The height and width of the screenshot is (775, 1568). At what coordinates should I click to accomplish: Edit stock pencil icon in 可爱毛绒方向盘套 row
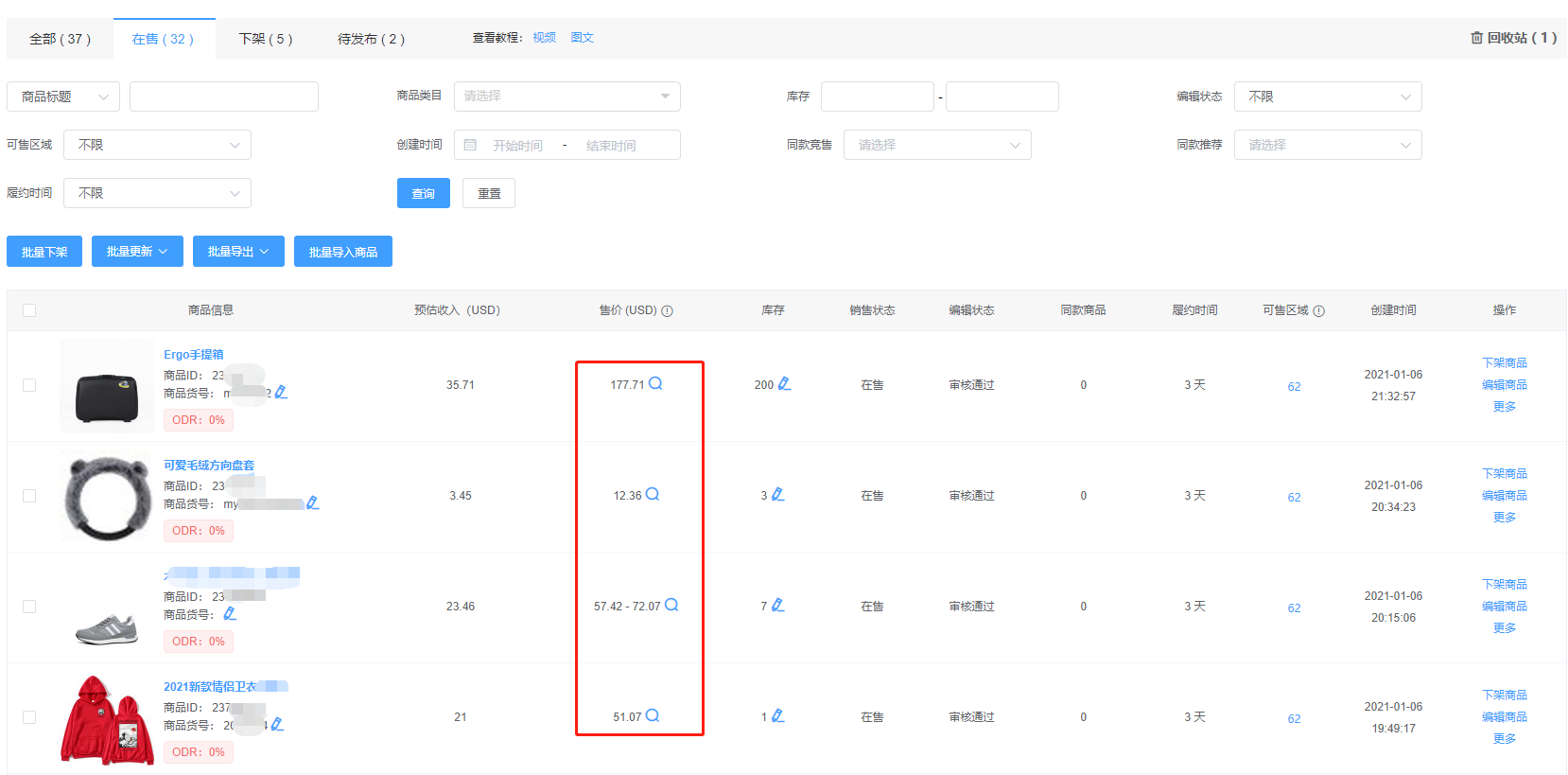(778, 494)
